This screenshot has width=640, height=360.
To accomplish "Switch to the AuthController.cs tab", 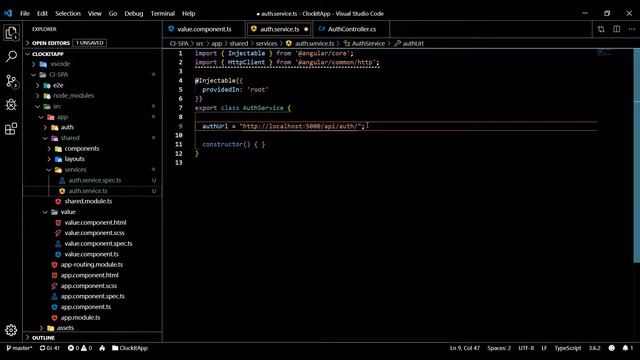I will click(351, 29).
